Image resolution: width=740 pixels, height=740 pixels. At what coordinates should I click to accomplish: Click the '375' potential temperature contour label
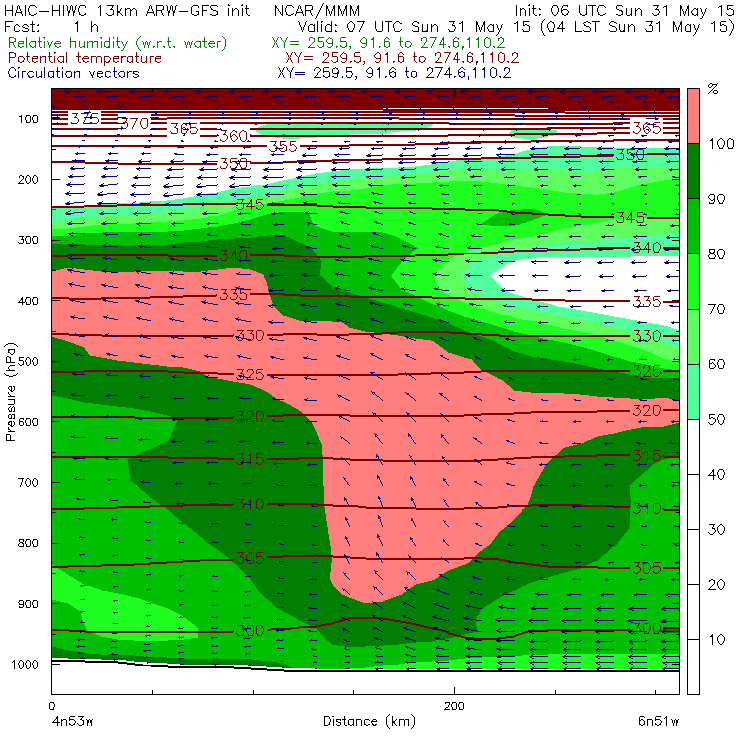[85, 118]
